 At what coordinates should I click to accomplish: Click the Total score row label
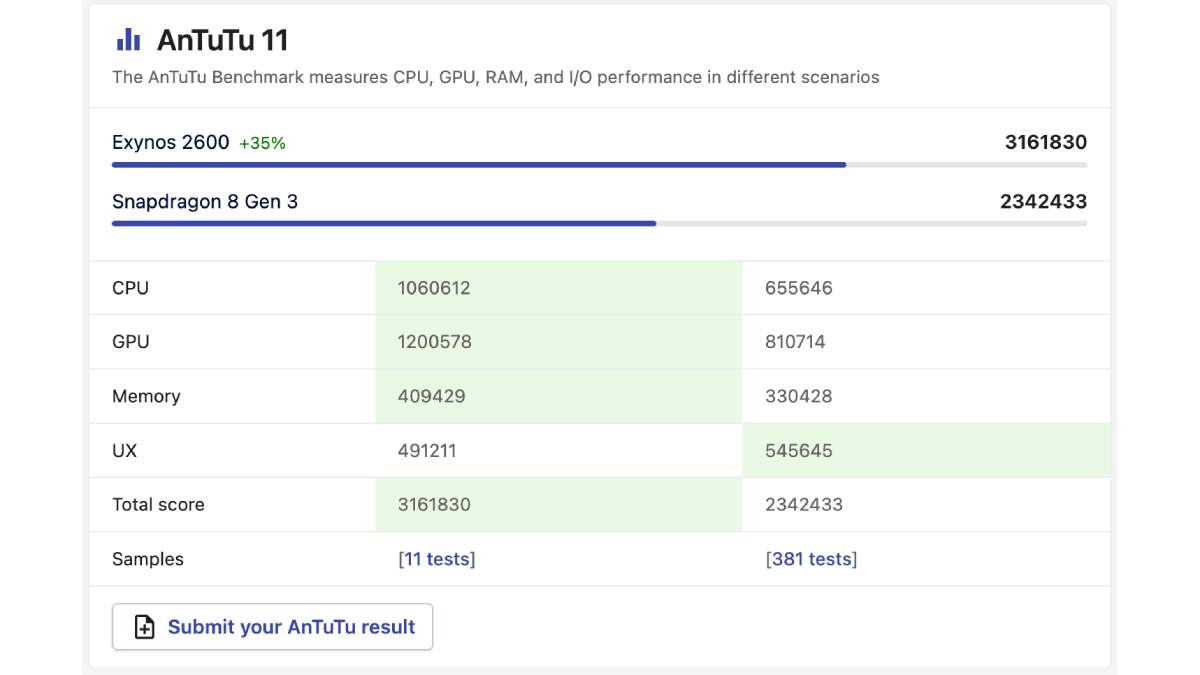(x=158, y=505)
